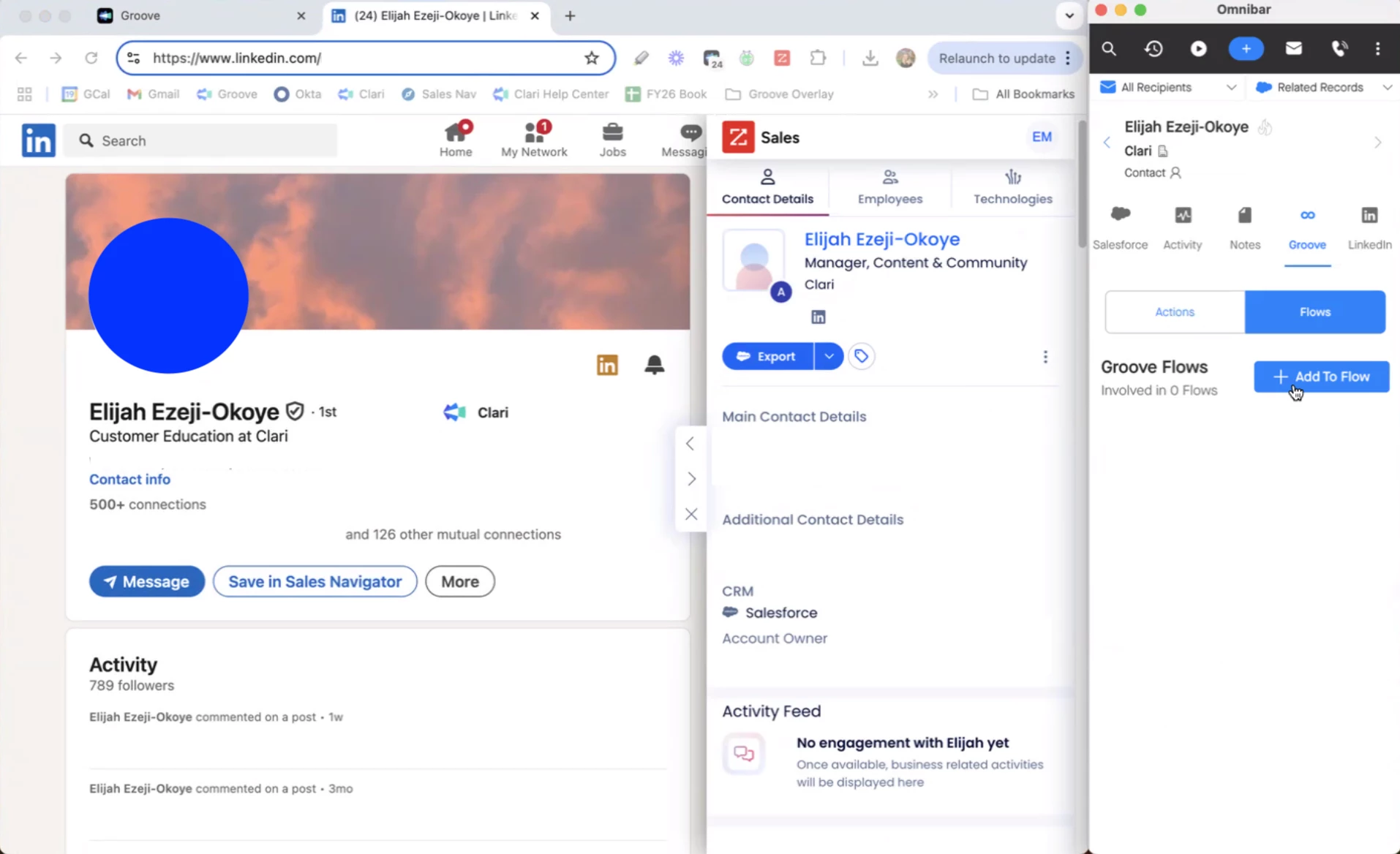Viewport: 1400px width, 854px height.
Task: Open history clock icon in Omnibar
Action: pos(1154,49)
